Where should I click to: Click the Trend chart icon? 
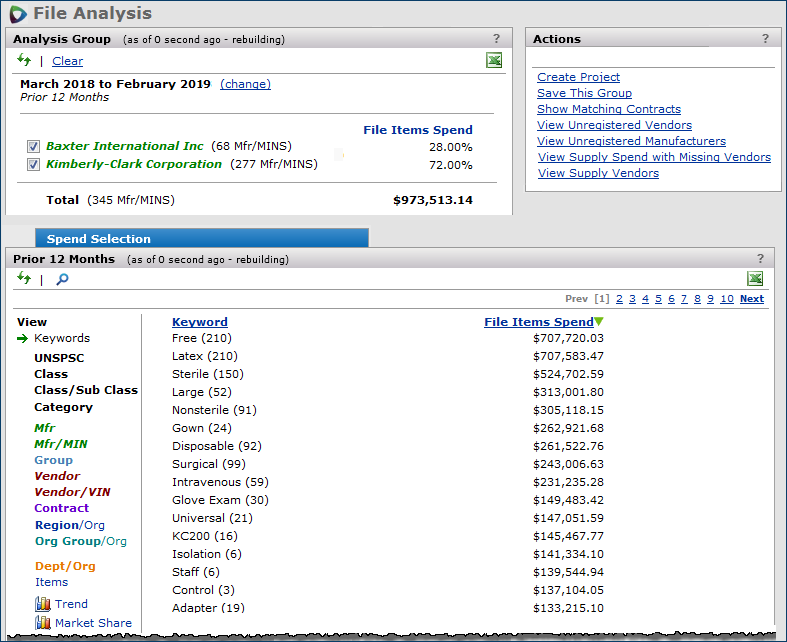pos(43,604)
